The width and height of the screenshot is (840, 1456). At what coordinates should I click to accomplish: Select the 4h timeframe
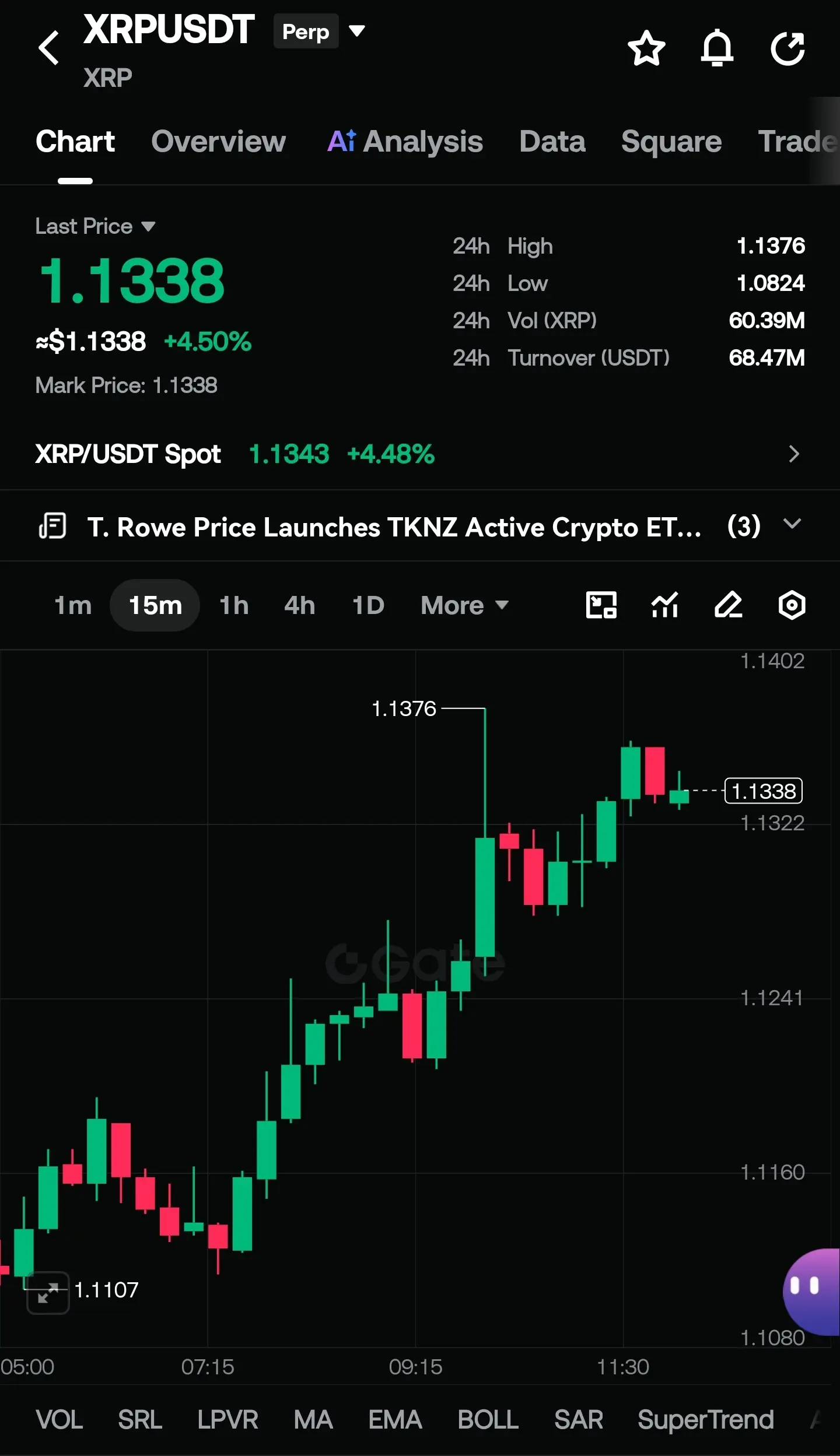pos(300,605)
